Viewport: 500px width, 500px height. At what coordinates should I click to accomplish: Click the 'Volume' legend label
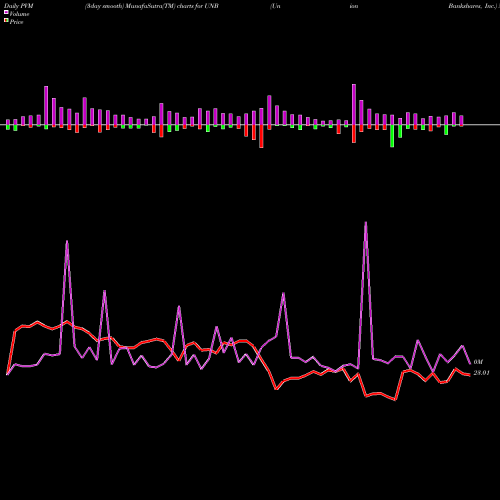[x=19, y=14]
